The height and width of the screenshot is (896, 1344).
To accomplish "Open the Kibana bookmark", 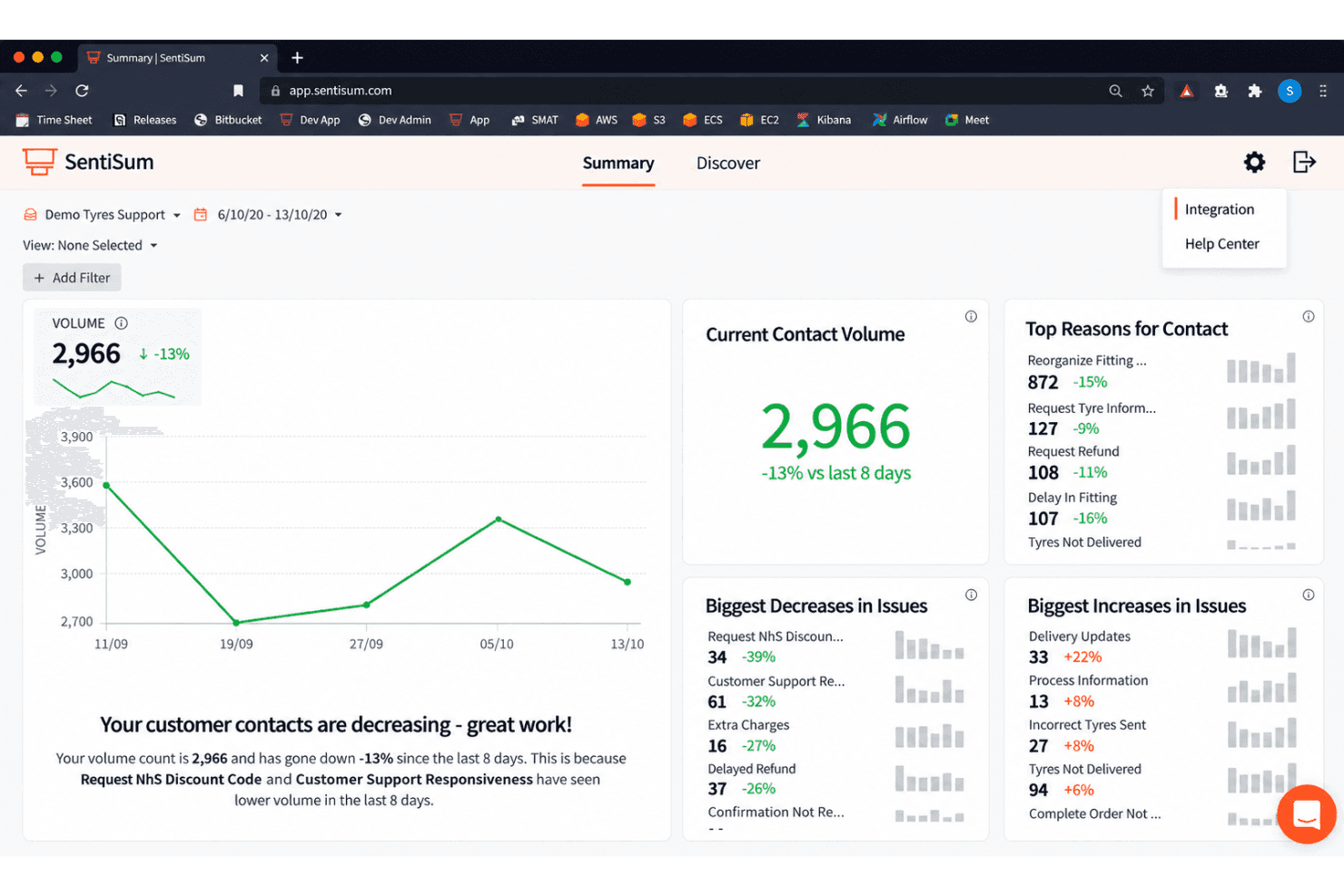I will [824, 120].
